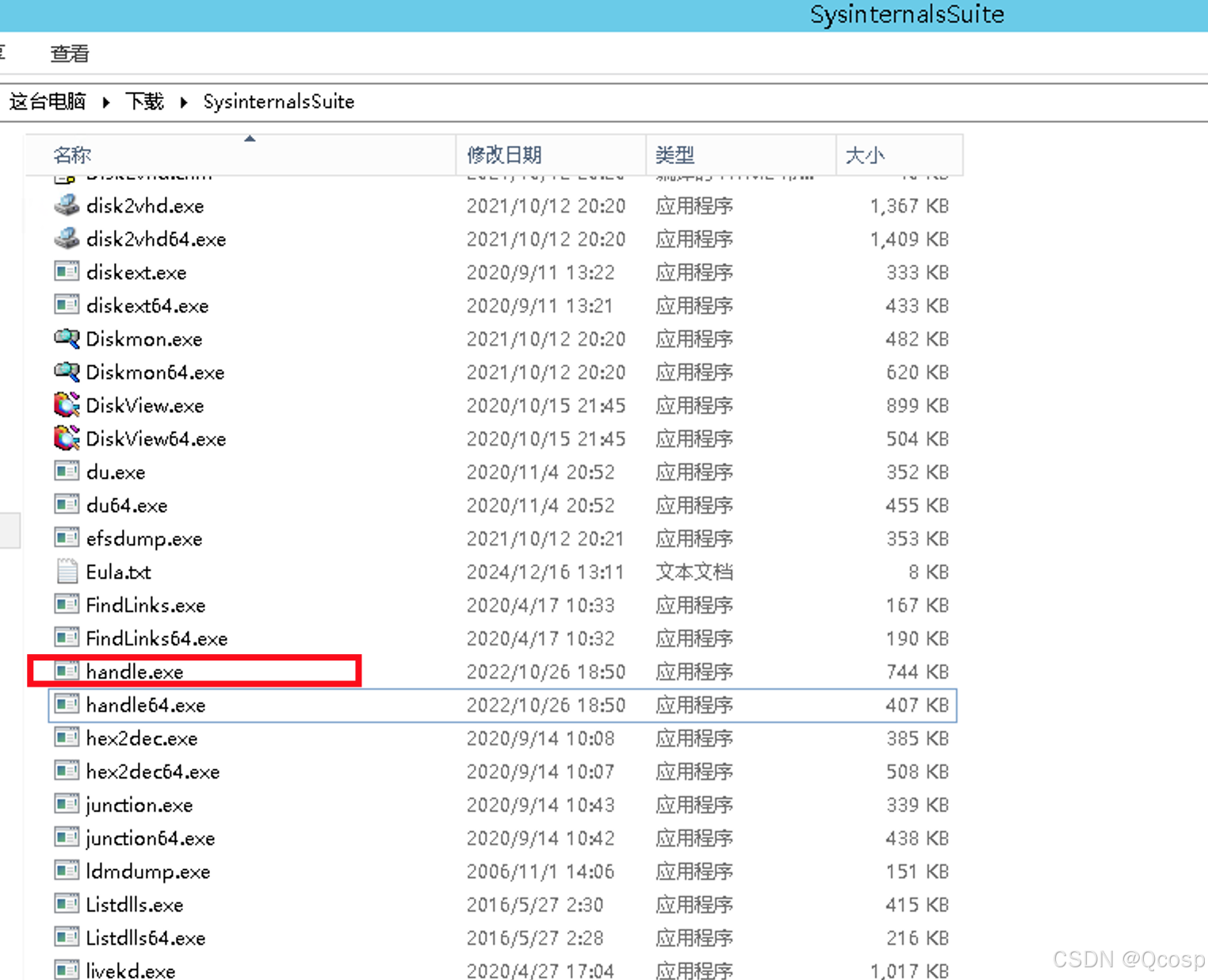The height and width of the screenshot is (980, 1208).
Task: Select the Diskmon.exe magnifier icon
Action: pyautogui.click(x=67, y=339)
